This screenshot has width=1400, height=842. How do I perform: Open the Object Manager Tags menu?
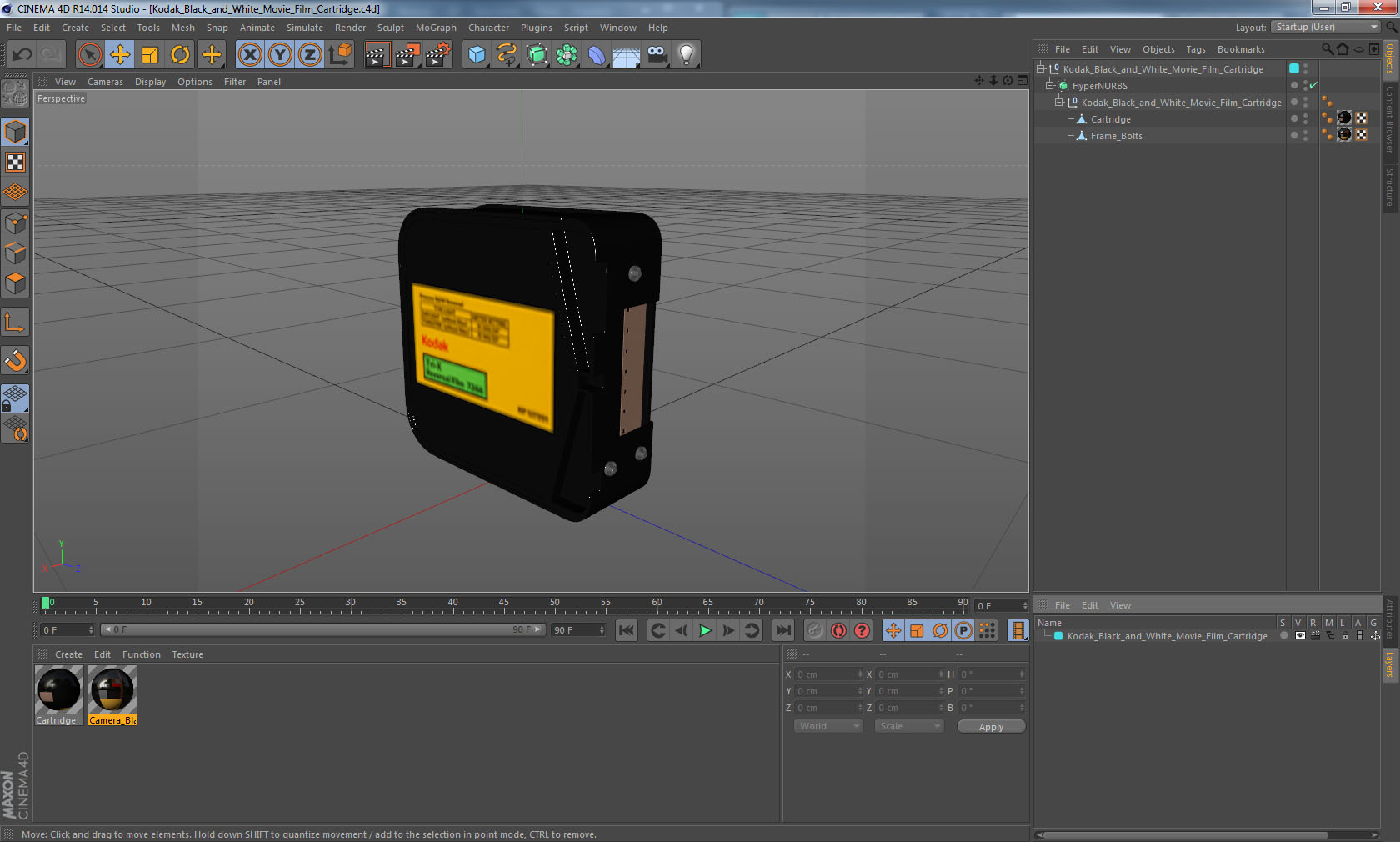coord(1196,49)
